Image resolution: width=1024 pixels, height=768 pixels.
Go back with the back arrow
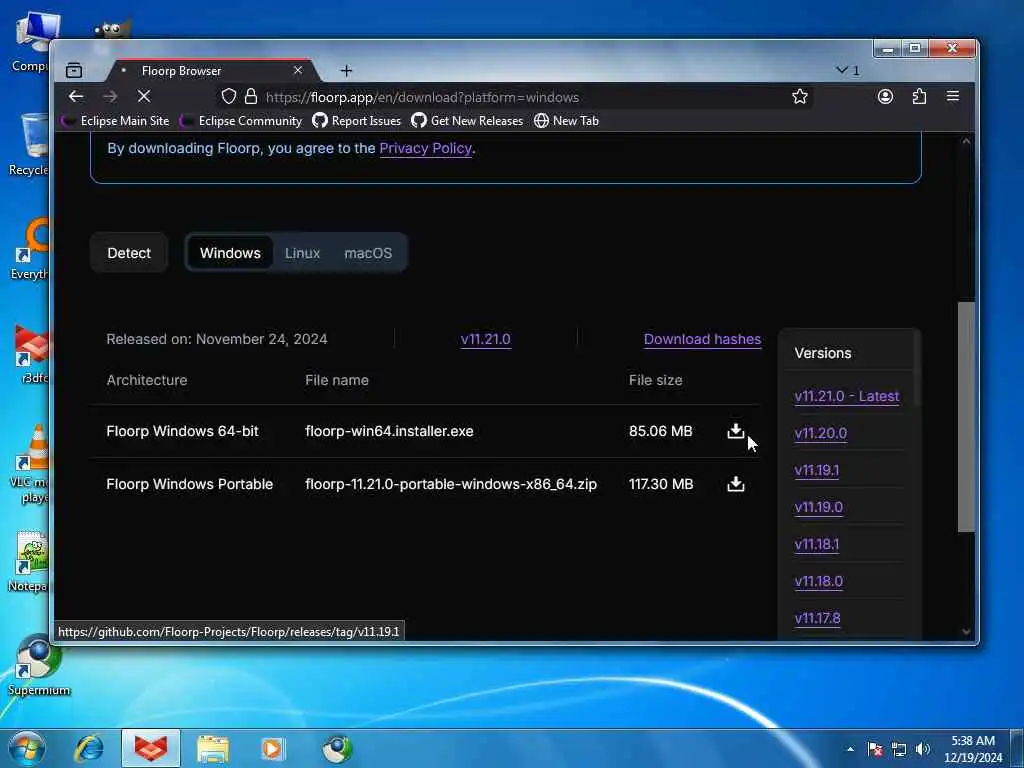click(x=76, y=97)
